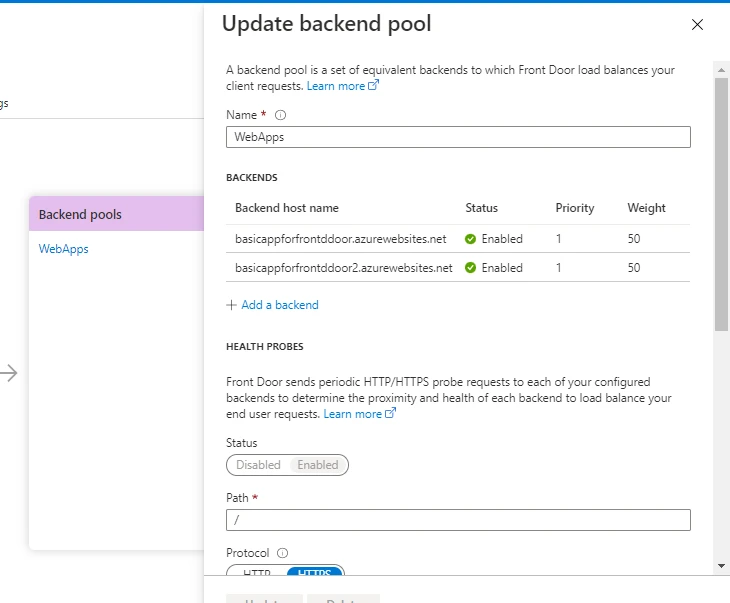730x603 pixels.
Task: Set health probe Status to Disabled
Action: click(x=258, y=465)
